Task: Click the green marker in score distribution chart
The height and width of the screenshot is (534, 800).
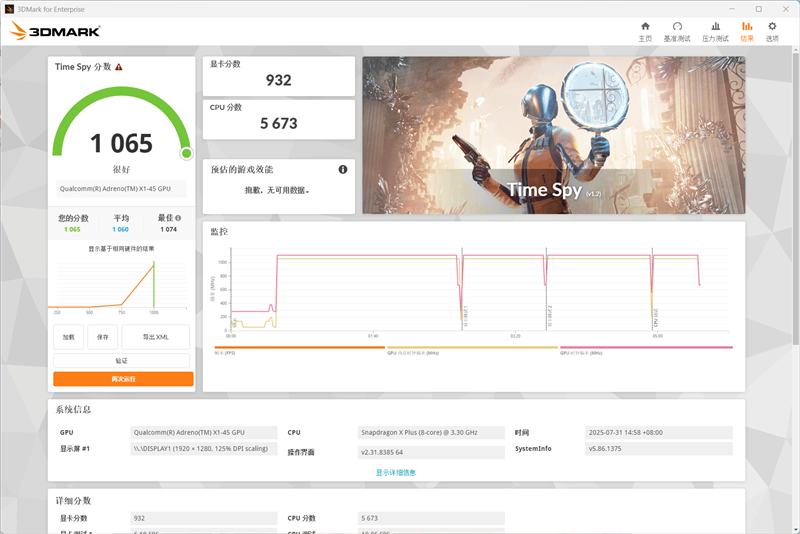Action: click(154, 284)
